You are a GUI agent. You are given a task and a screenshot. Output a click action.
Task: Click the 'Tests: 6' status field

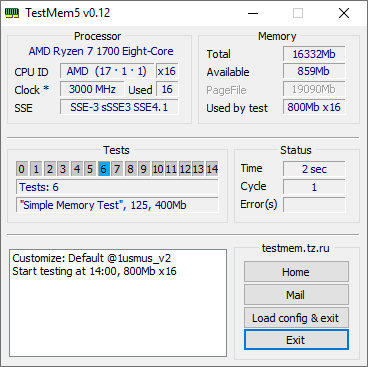[117, 187]
